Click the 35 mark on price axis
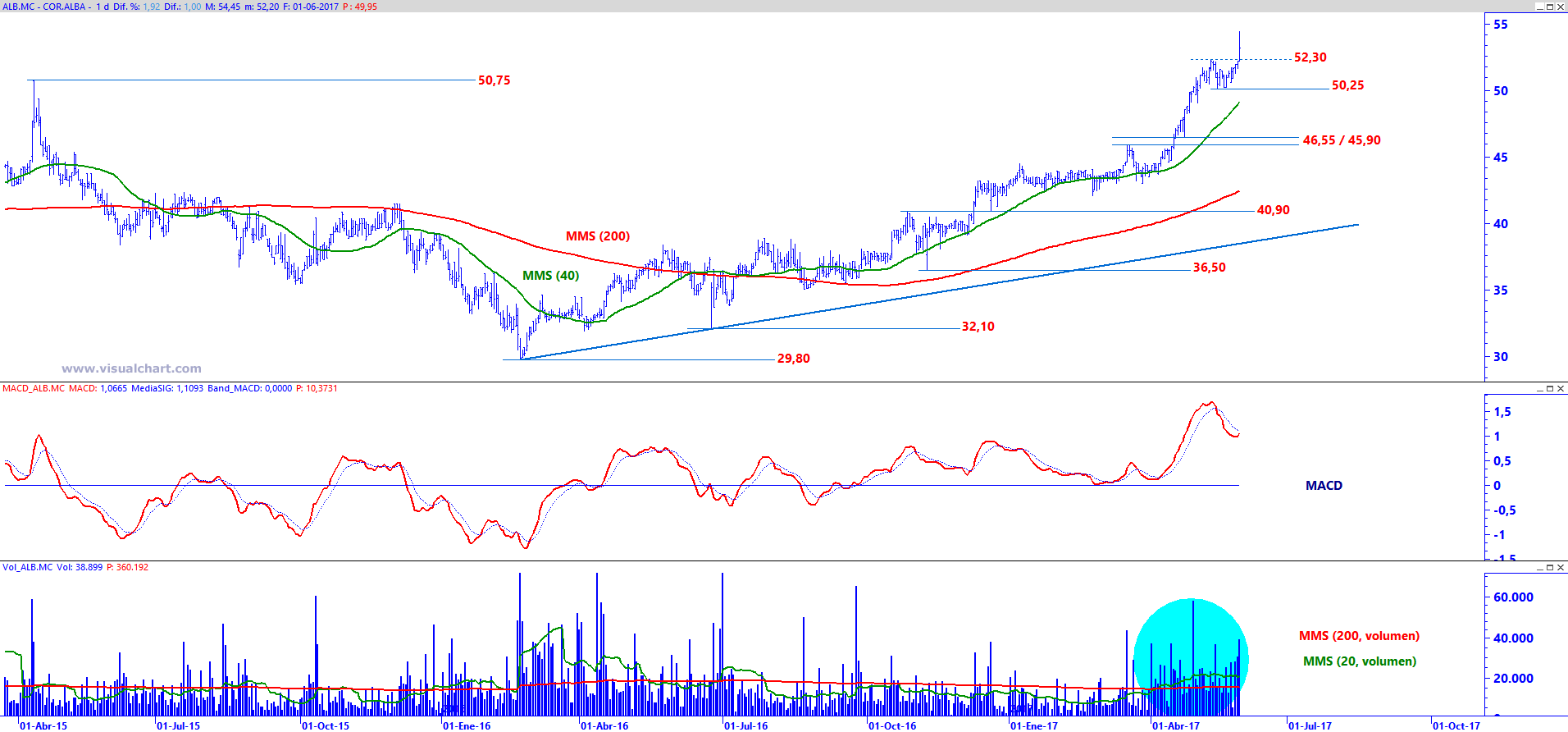This screenshot has height=732, width=1568. point(1501,291)
